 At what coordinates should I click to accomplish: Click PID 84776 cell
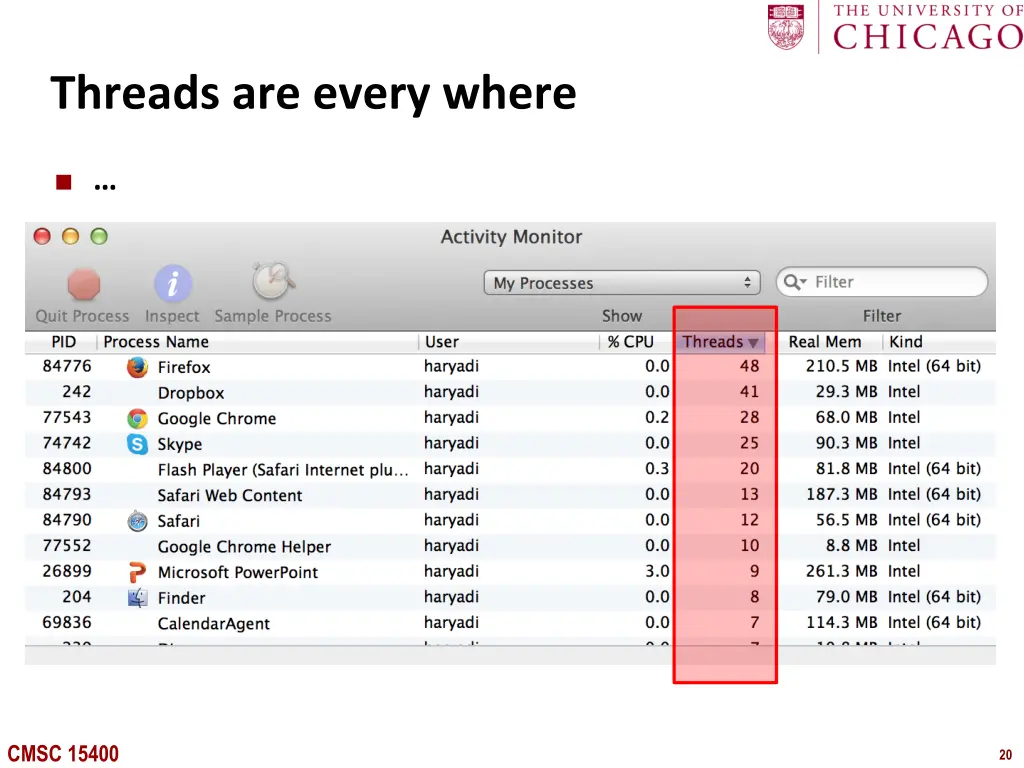pos(67,366)
